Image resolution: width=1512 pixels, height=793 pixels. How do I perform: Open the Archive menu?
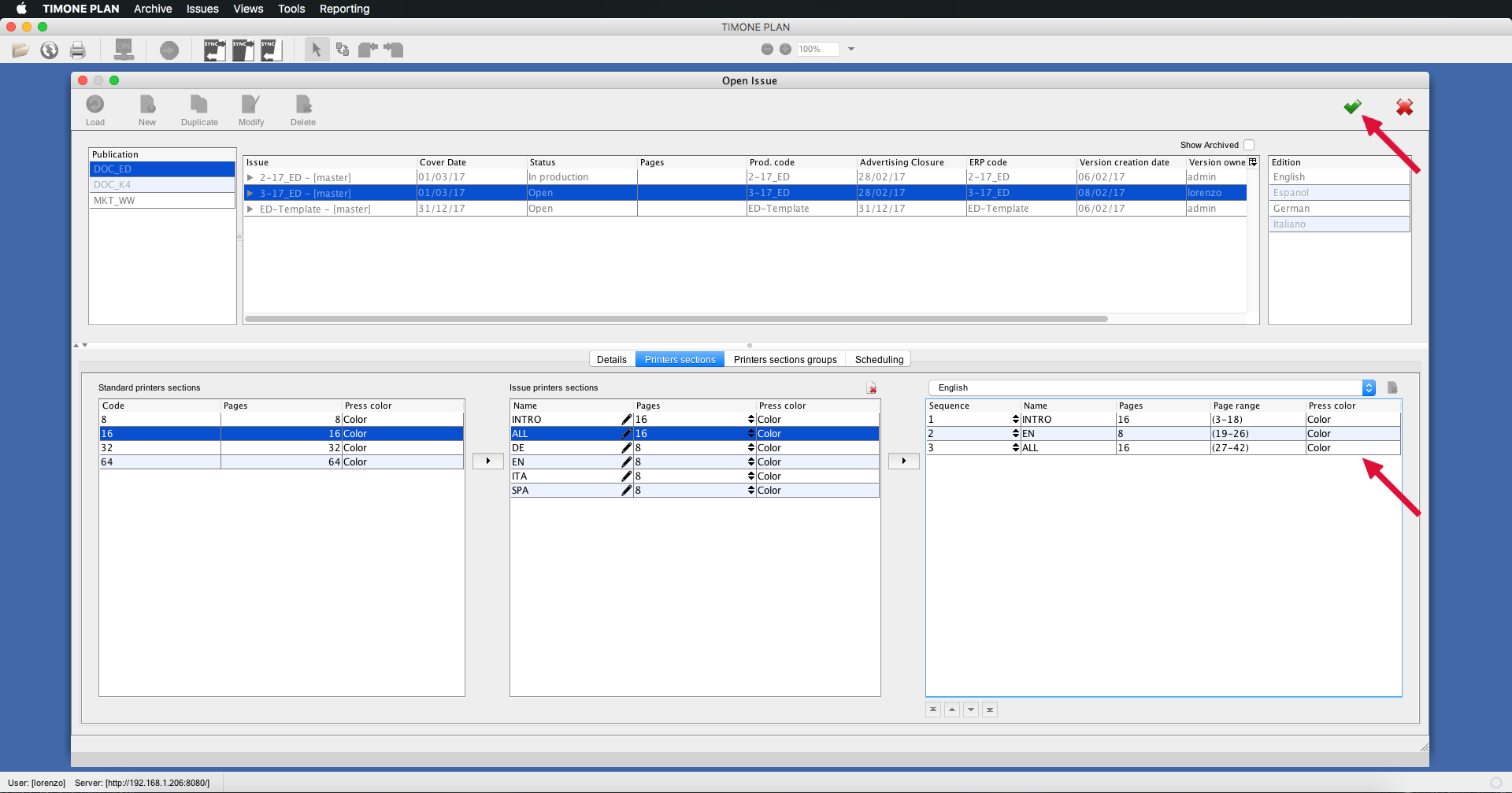[x=153, y=9]
